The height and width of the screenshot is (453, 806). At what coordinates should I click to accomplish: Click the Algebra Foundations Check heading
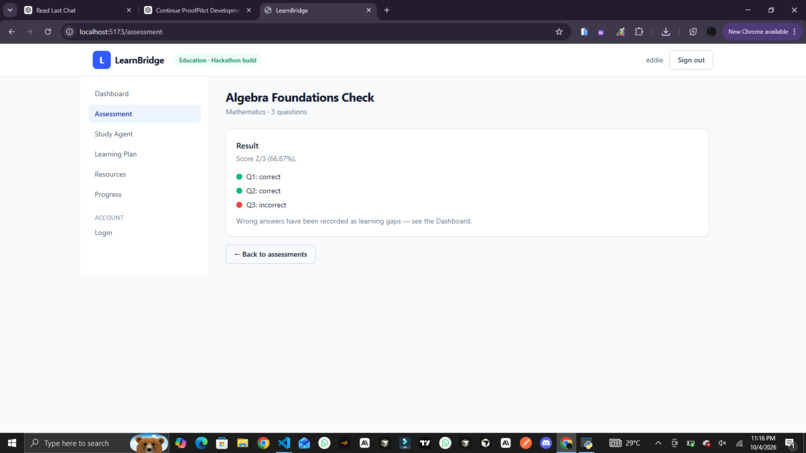300,97
